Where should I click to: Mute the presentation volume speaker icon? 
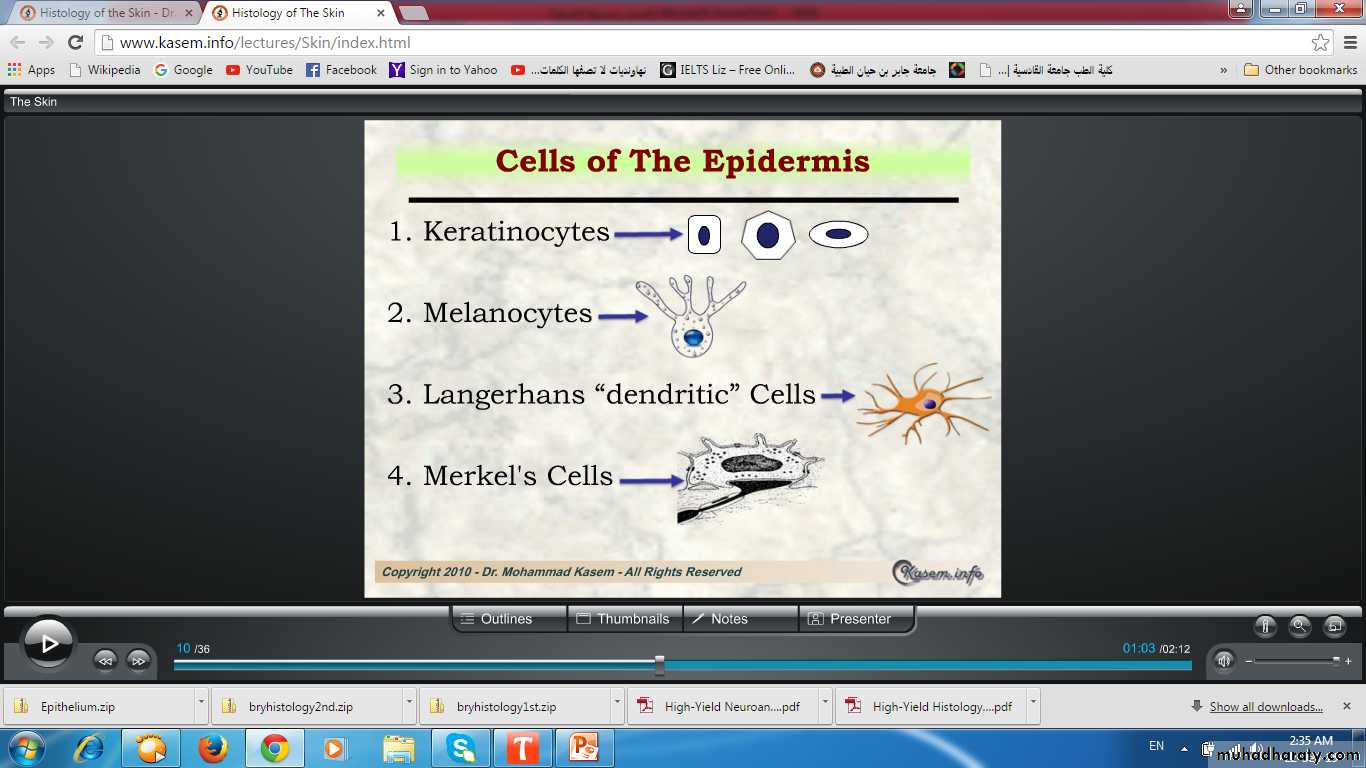(x=1223, y=660)
